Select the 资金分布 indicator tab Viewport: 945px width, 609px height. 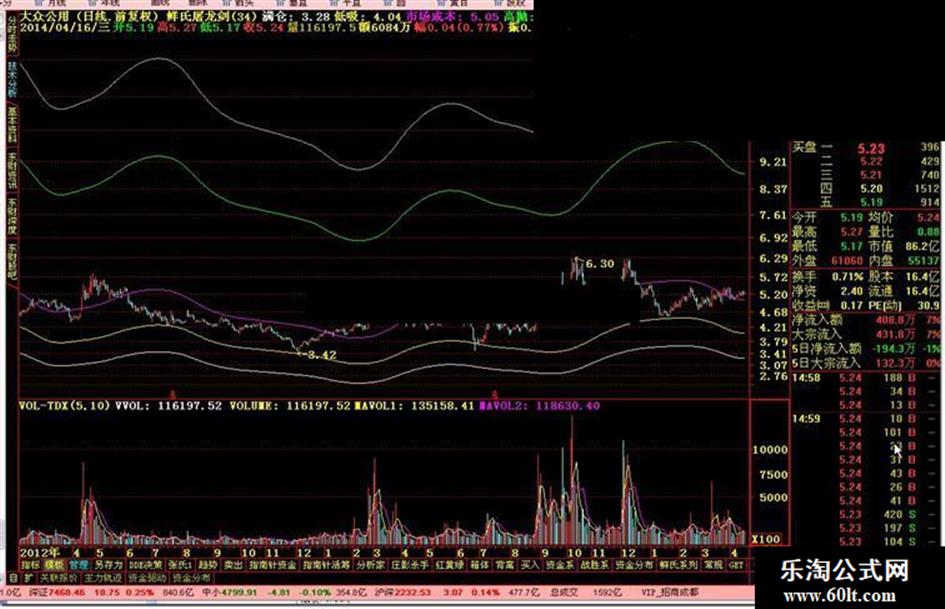(x=634, y=565)
